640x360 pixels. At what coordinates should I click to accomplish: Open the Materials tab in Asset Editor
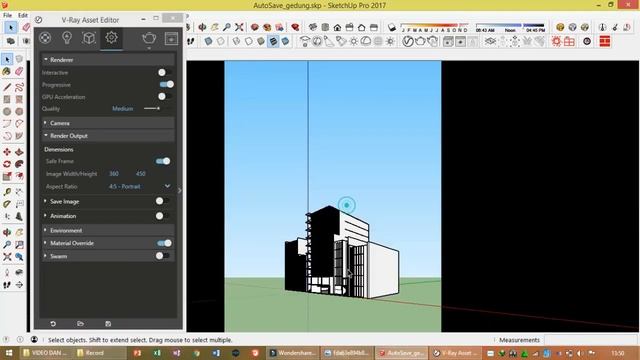click(45, 38)
